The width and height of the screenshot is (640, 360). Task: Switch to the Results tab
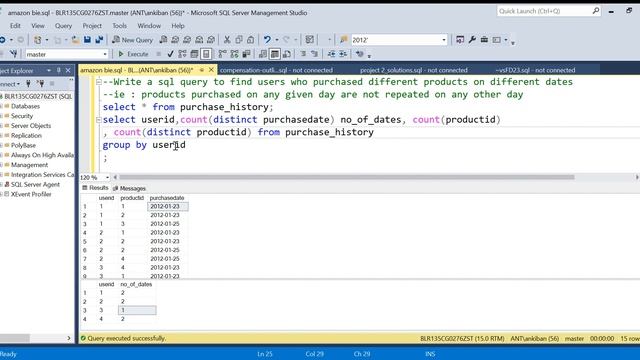pyautogui.click(x=96, y=188)
